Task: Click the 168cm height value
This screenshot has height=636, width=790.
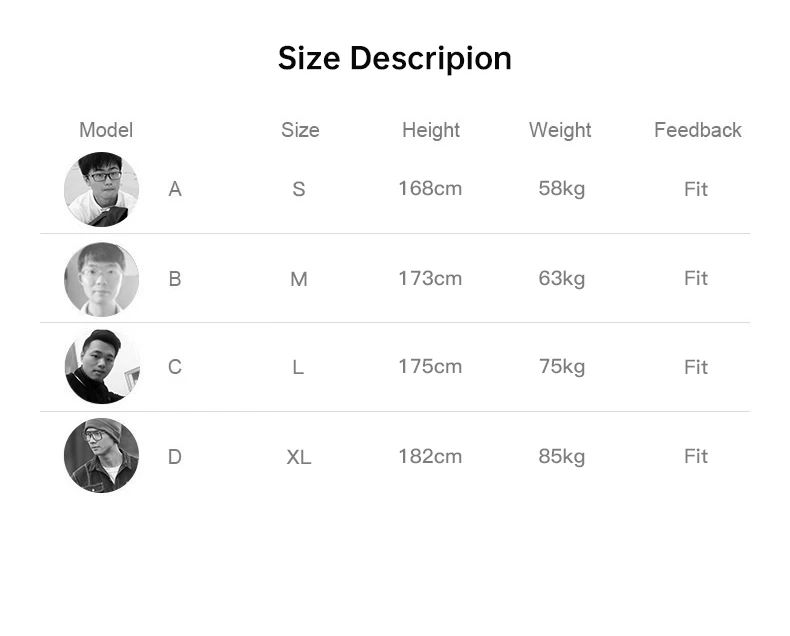Action: tap(430, 188)
